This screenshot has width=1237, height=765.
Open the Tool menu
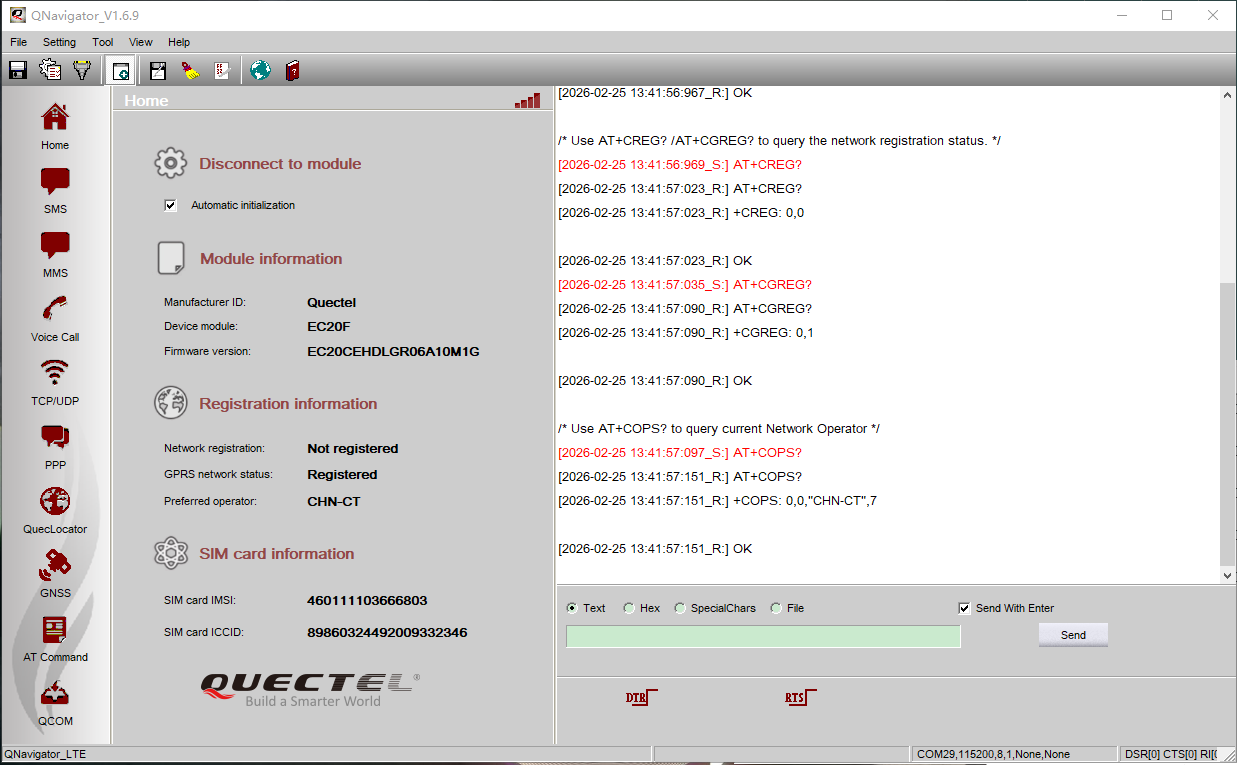[x=103, y=42]
